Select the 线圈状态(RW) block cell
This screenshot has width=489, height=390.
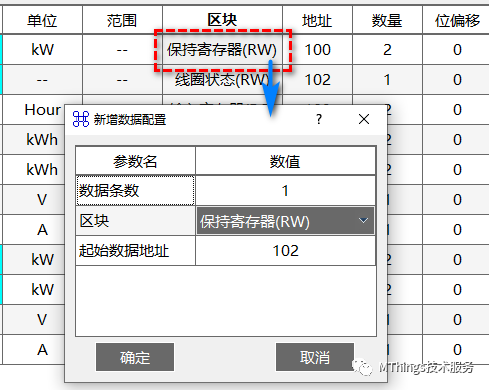pos(222,80)
